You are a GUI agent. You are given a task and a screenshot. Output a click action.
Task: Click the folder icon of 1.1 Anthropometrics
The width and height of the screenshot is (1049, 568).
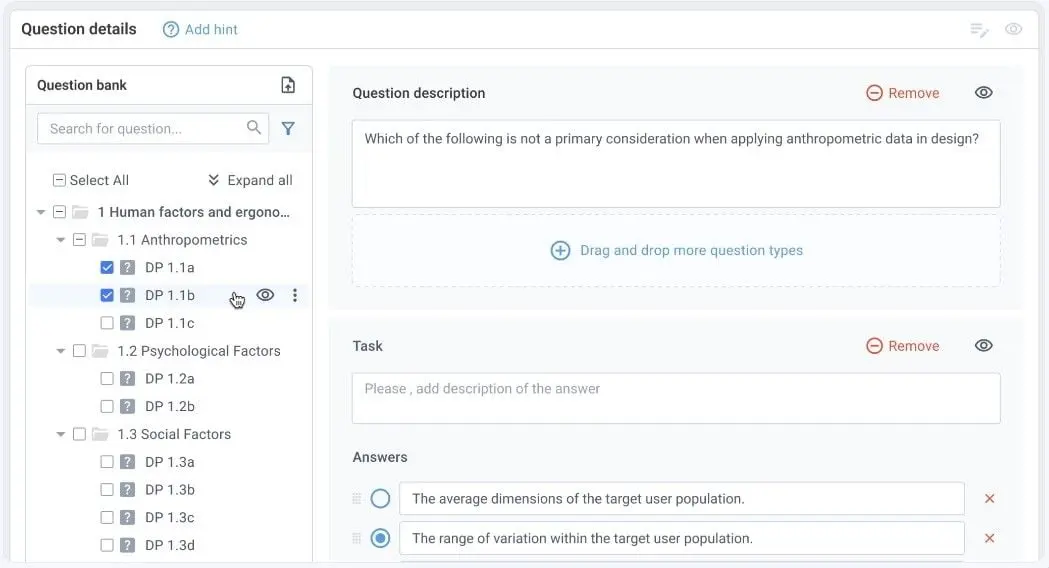pyautogui.click(x=100, y=240)
